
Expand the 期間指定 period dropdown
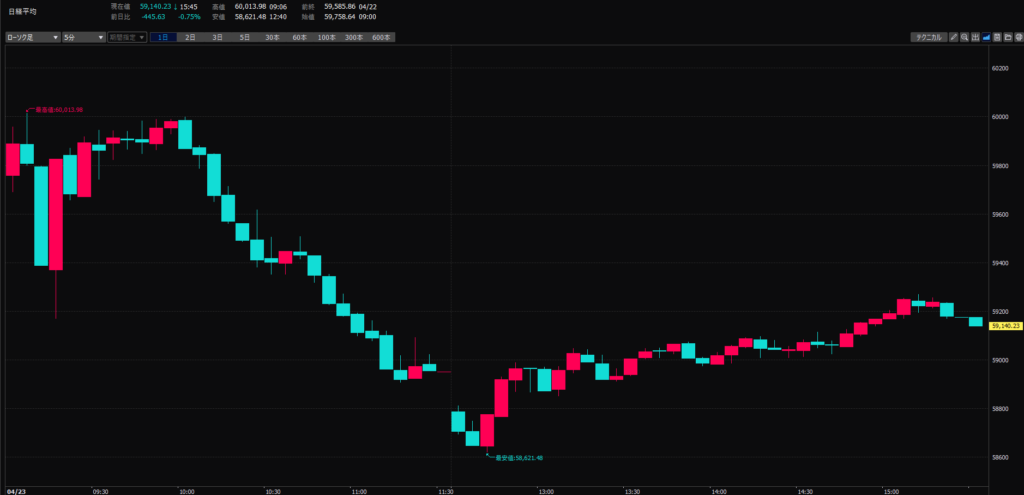pyautogui.click(x=127, y=37)
